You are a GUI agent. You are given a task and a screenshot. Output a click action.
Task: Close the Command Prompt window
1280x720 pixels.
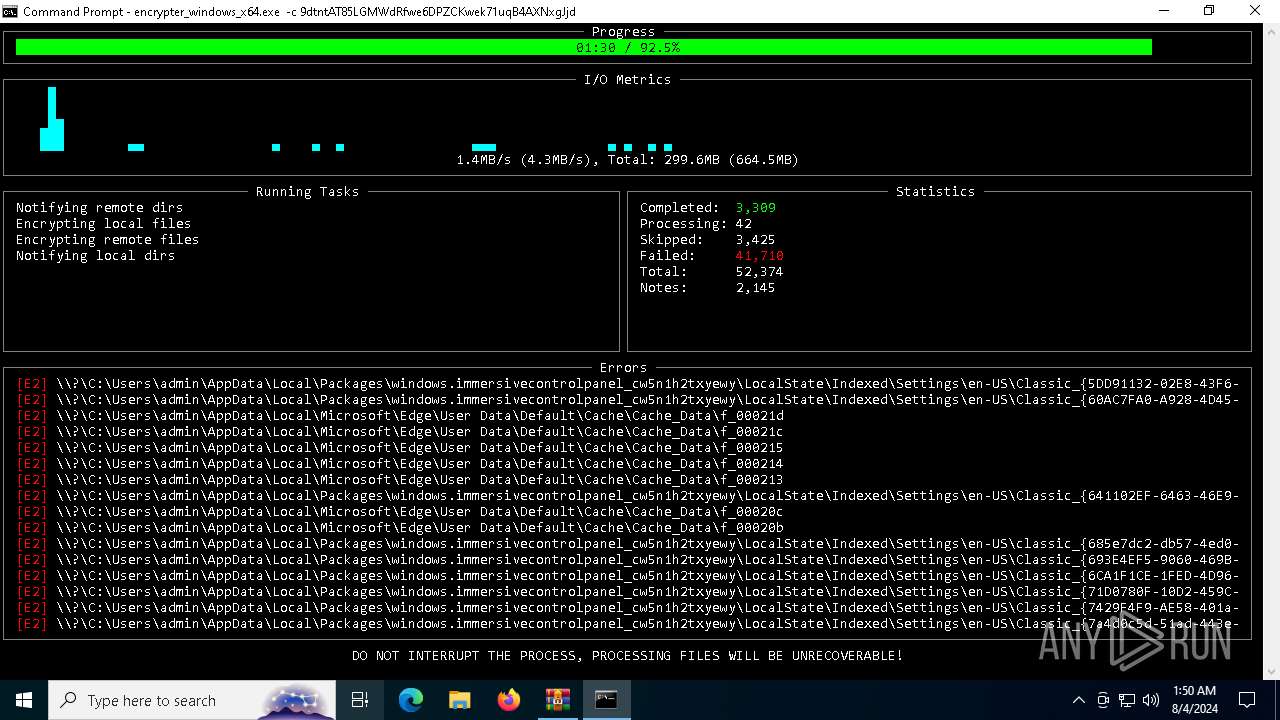(1256, 11)
